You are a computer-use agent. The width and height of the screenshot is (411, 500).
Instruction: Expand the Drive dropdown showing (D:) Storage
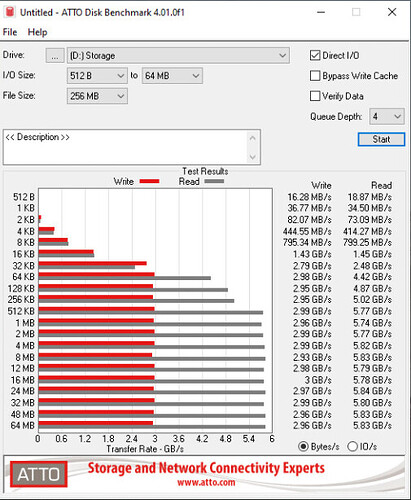click(x=178, y=56)
